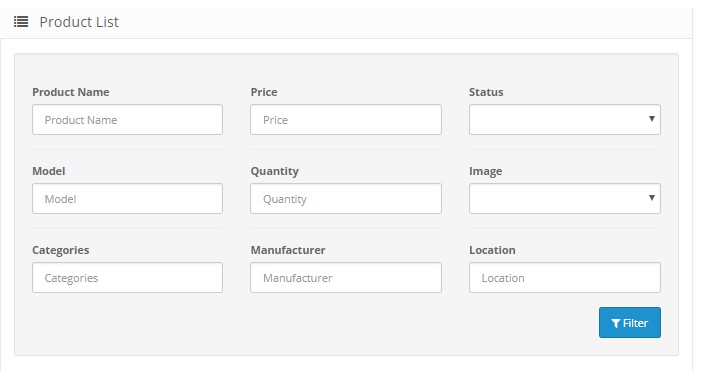Click the list icon beside Product List
Viewport: 710px width, 380px height.
point(21,22)
